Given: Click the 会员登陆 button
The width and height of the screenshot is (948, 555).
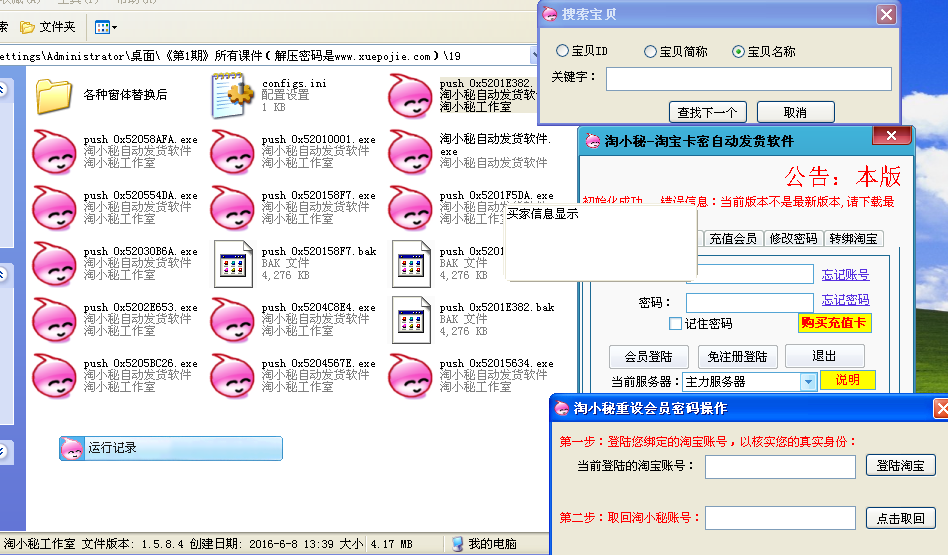Looking at the screenshot, I should click(x=649, y=357).
